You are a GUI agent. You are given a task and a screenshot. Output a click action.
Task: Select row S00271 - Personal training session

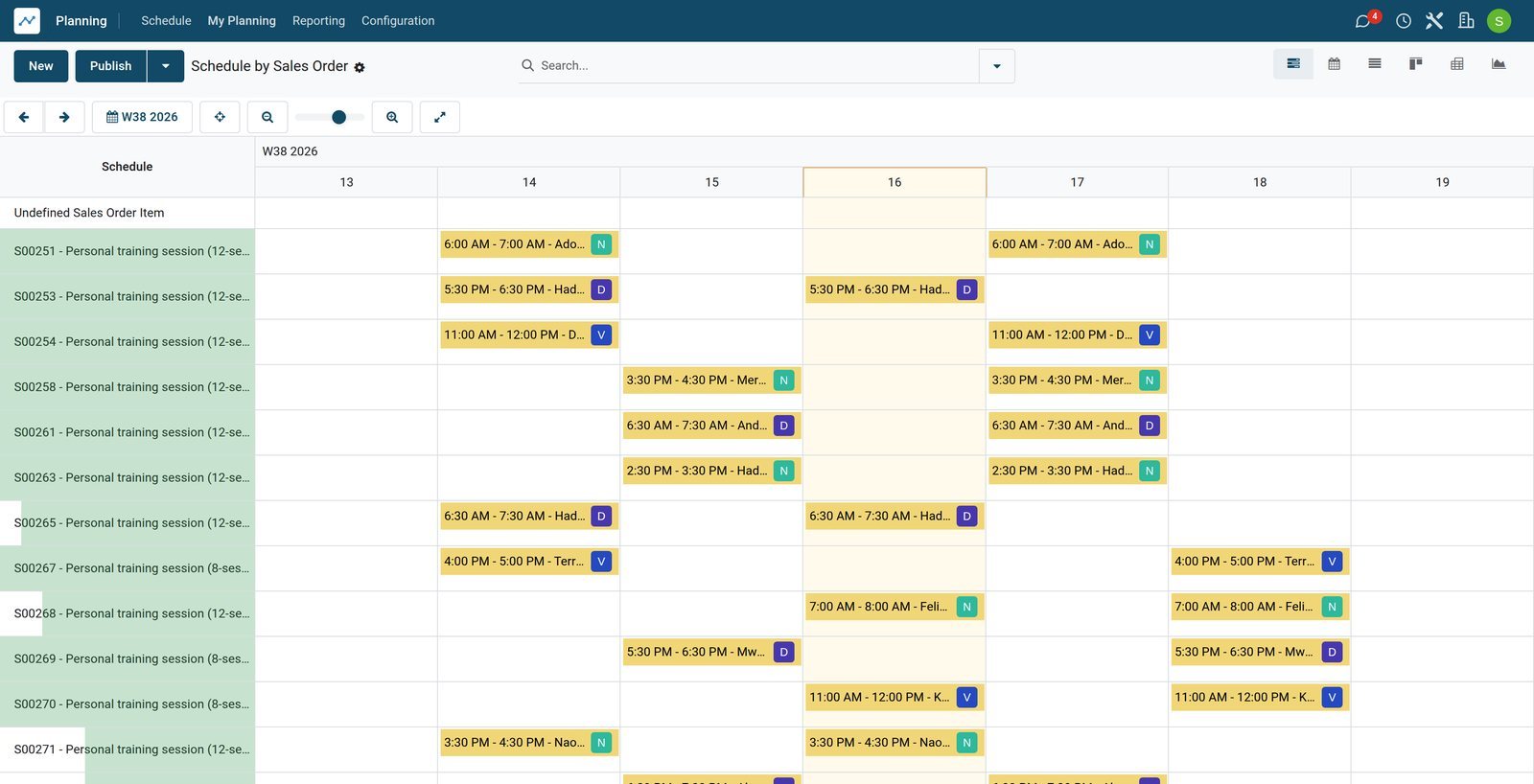pyautogui.click(x=128, y=749)
